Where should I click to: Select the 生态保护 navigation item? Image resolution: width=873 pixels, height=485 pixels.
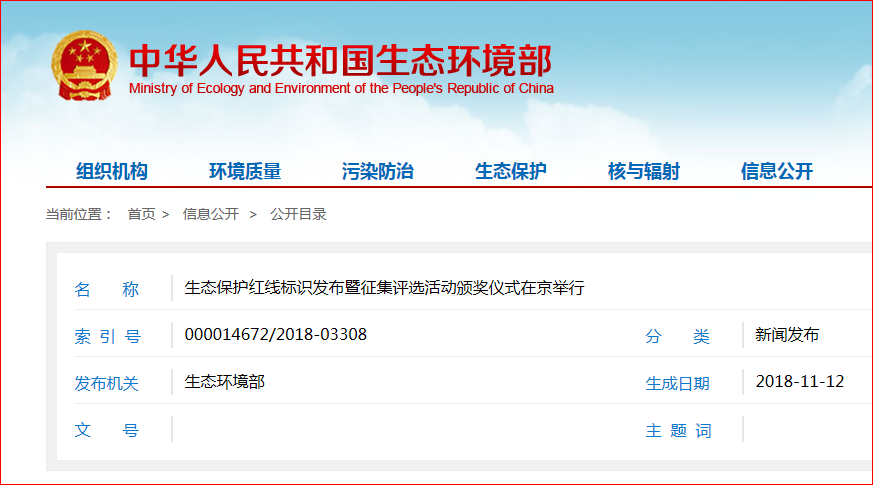tap(511, 171)
